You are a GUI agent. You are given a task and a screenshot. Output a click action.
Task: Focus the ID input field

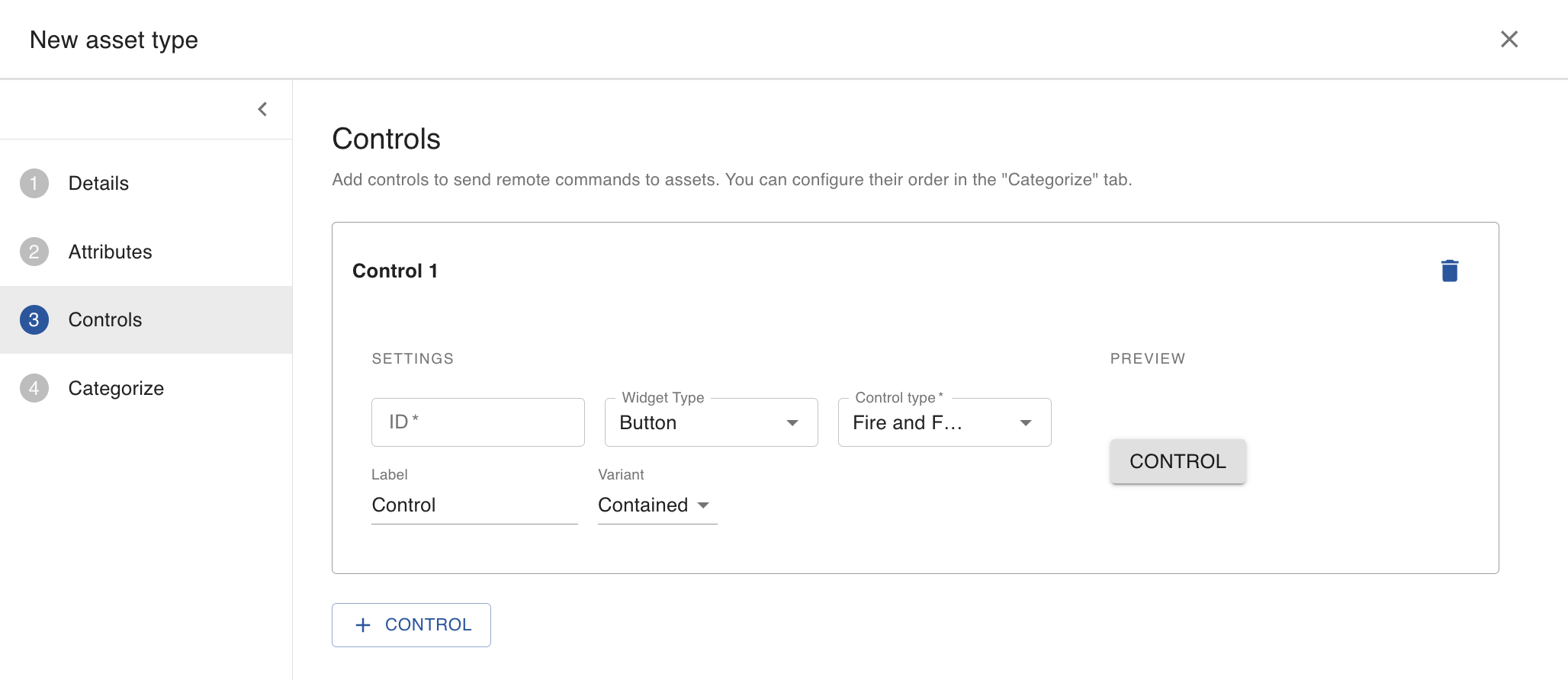pyautogui.click(x=477, y=422)
